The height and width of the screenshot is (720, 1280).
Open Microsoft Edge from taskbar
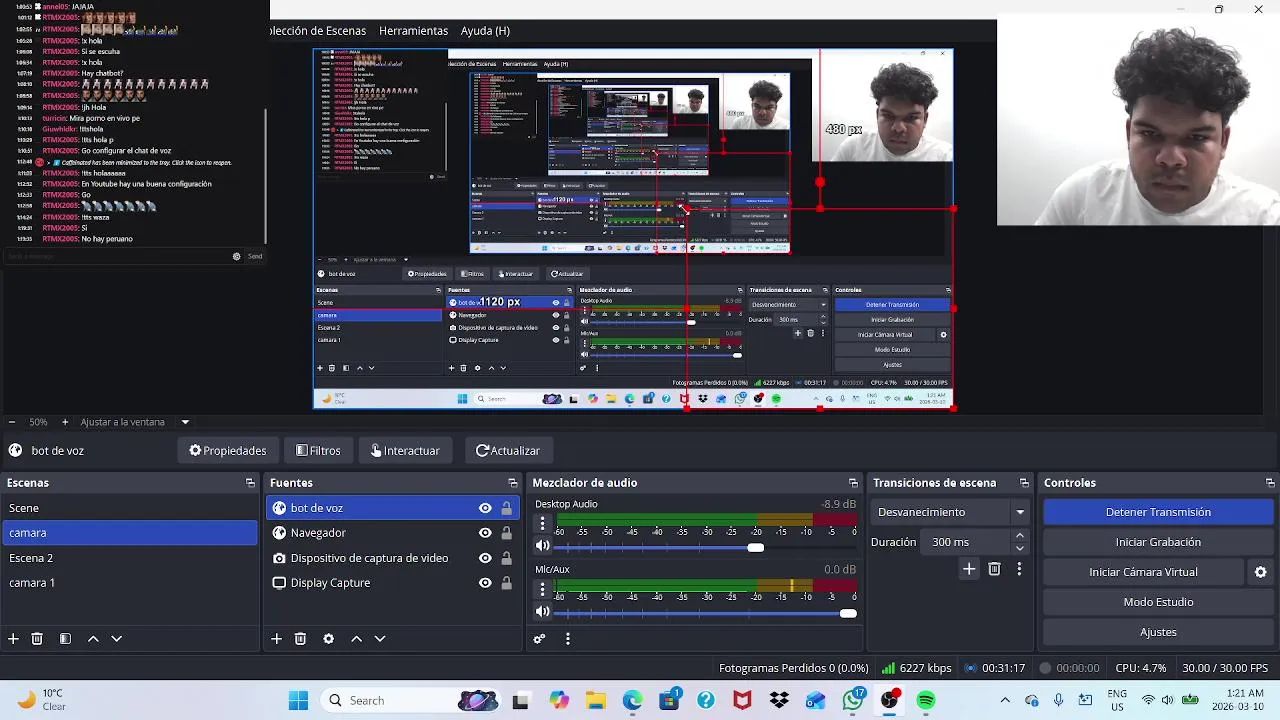(632, 700)
